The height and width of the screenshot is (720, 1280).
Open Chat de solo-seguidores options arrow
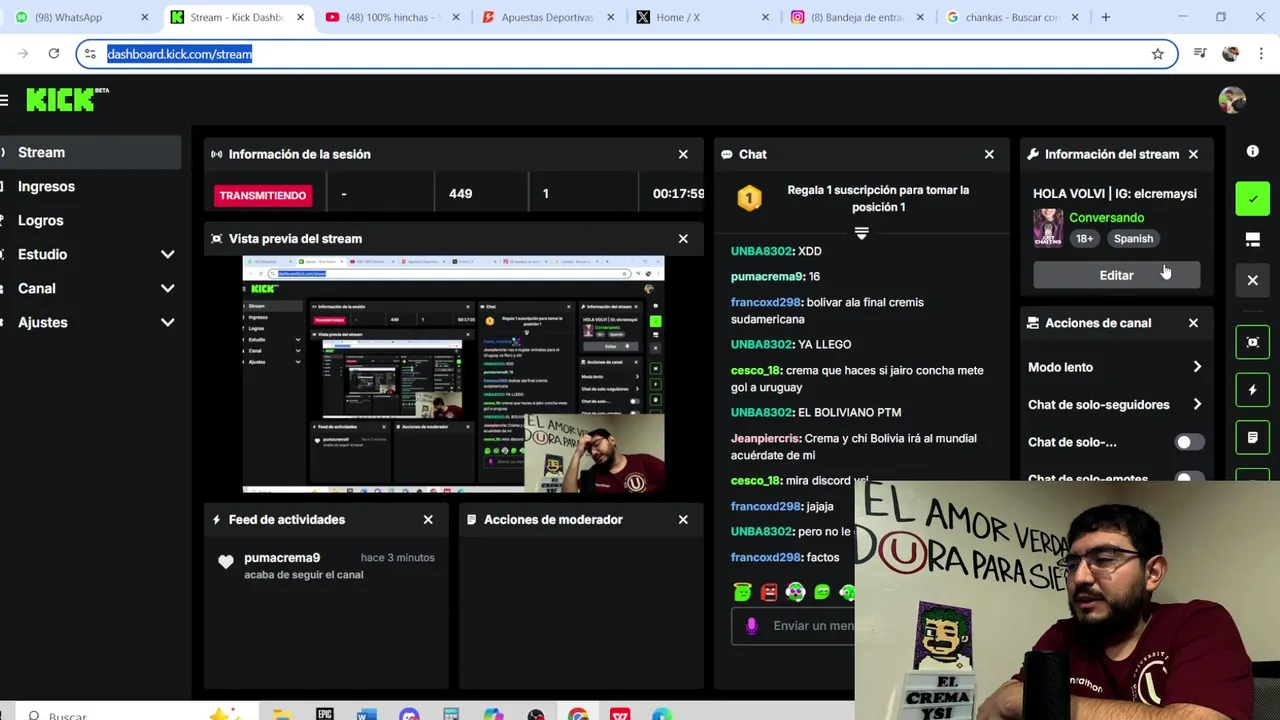coord(1197,405)
